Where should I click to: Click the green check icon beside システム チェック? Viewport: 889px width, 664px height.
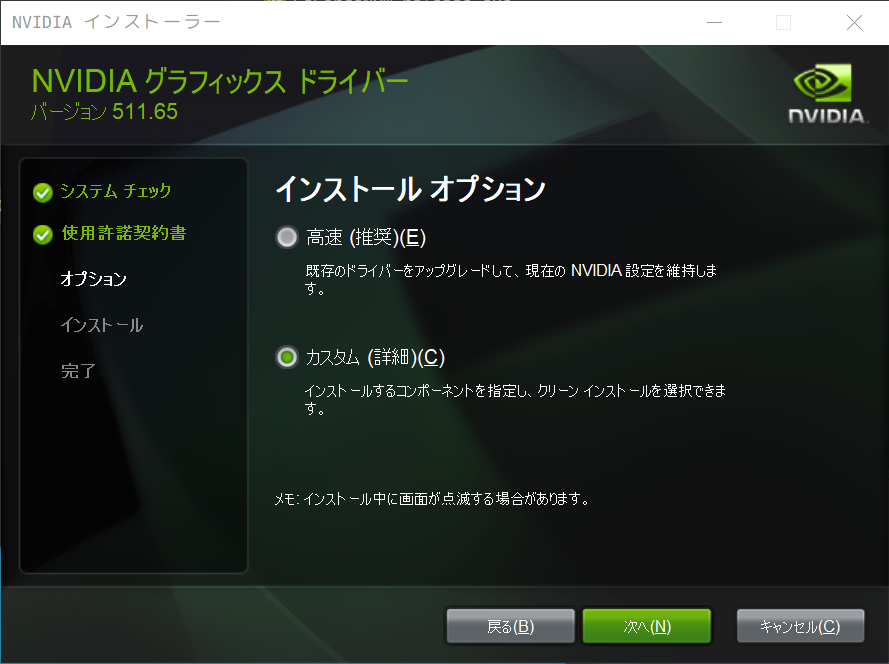43,193
